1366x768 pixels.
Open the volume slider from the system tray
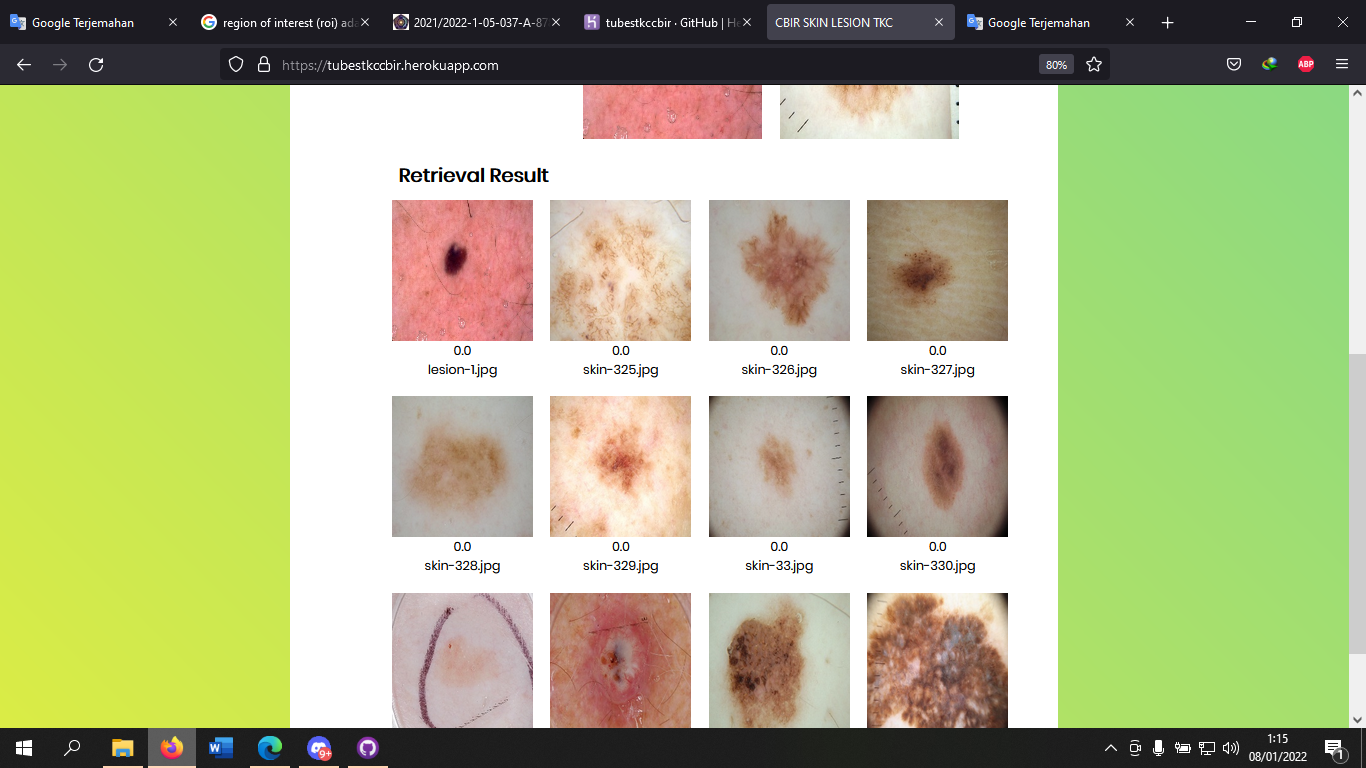tap(1230, 747)
